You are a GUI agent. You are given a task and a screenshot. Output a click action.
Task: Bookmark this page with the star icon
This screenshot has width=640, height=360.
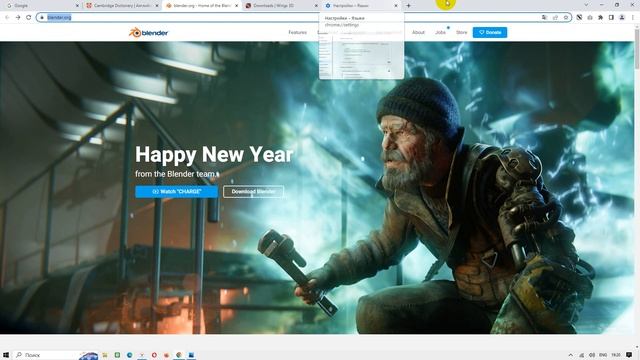[566, 17]
